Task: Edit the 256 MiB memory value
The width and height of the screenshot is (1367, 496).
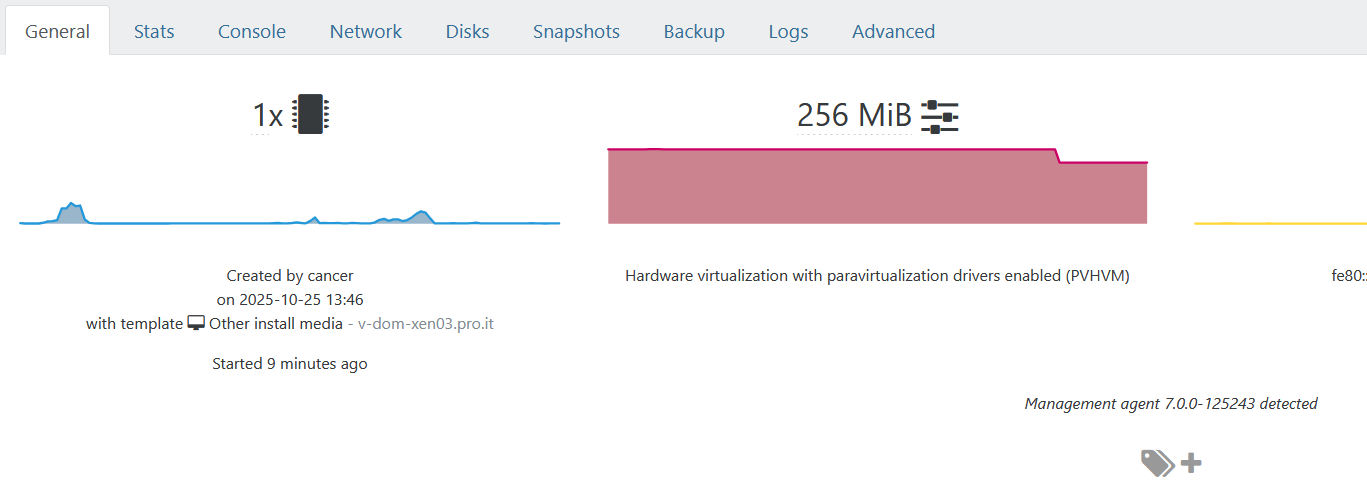Action: point(854,117)
